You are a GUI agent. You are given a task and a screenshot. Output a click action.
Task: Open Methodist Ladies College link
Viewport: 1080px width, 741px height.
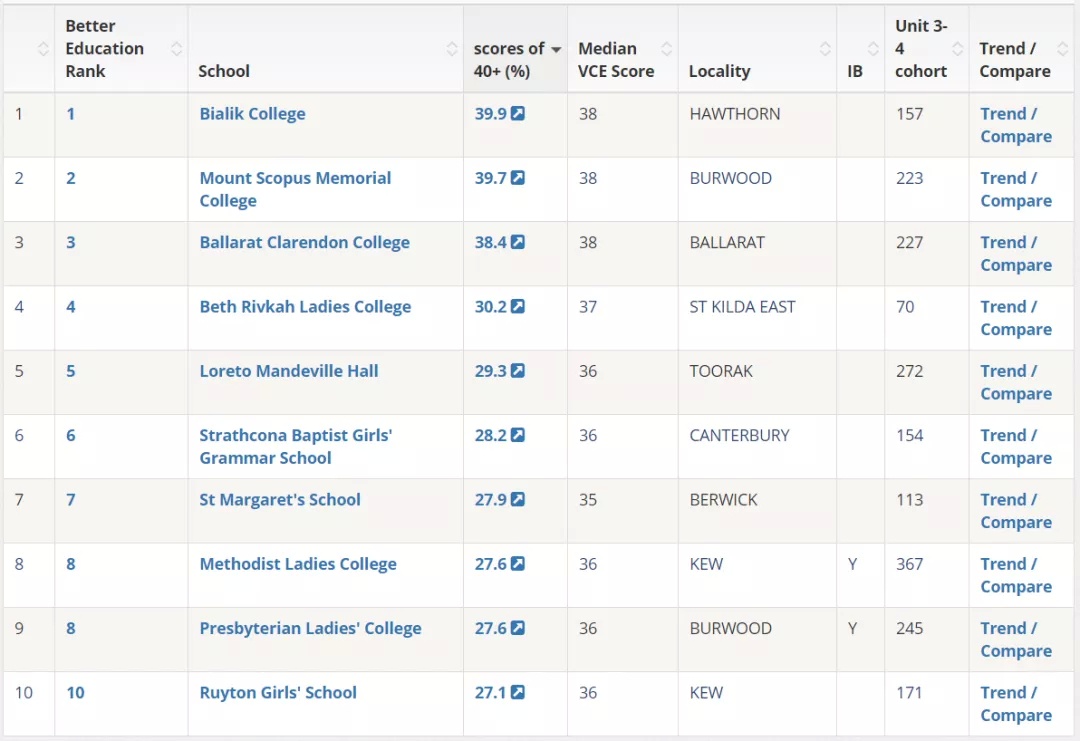[x=298, y=563]
